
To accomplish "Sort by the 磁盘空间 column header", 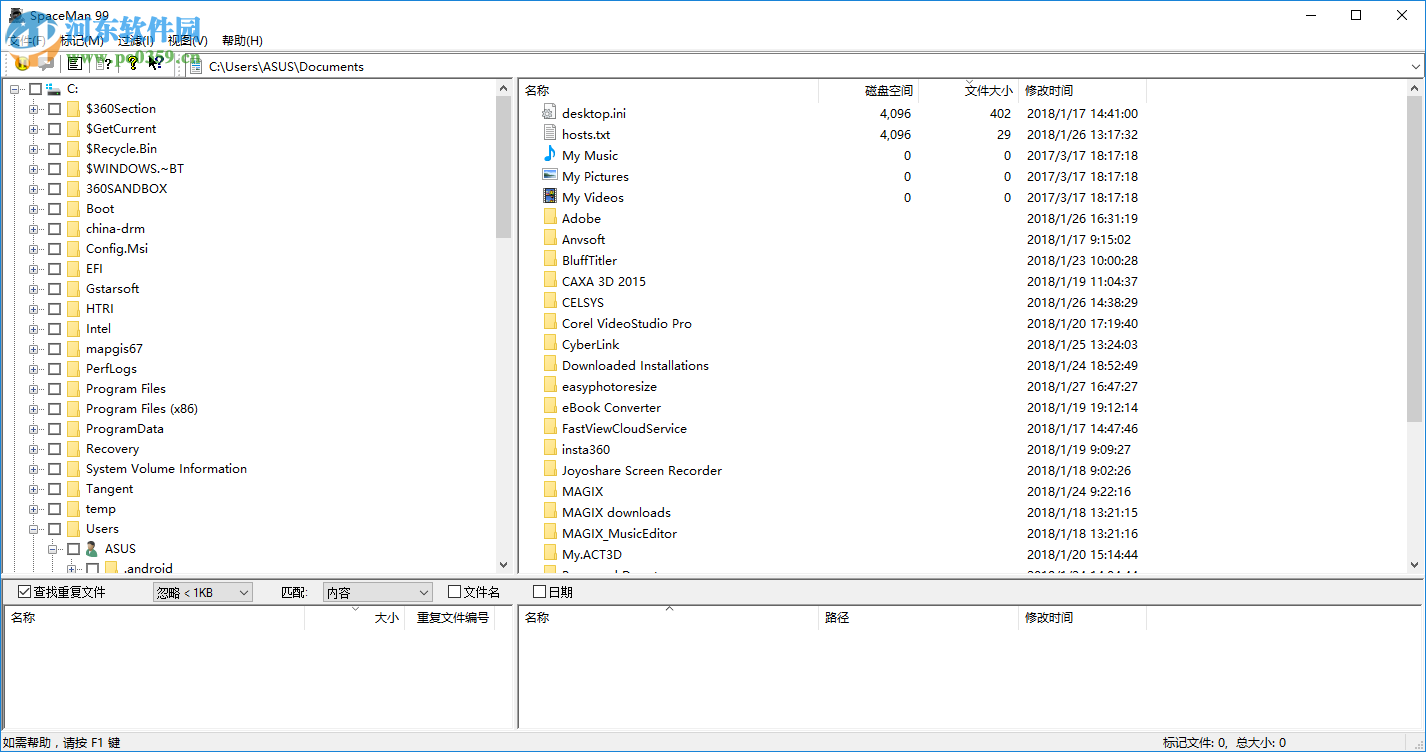I will pos(888,91).
